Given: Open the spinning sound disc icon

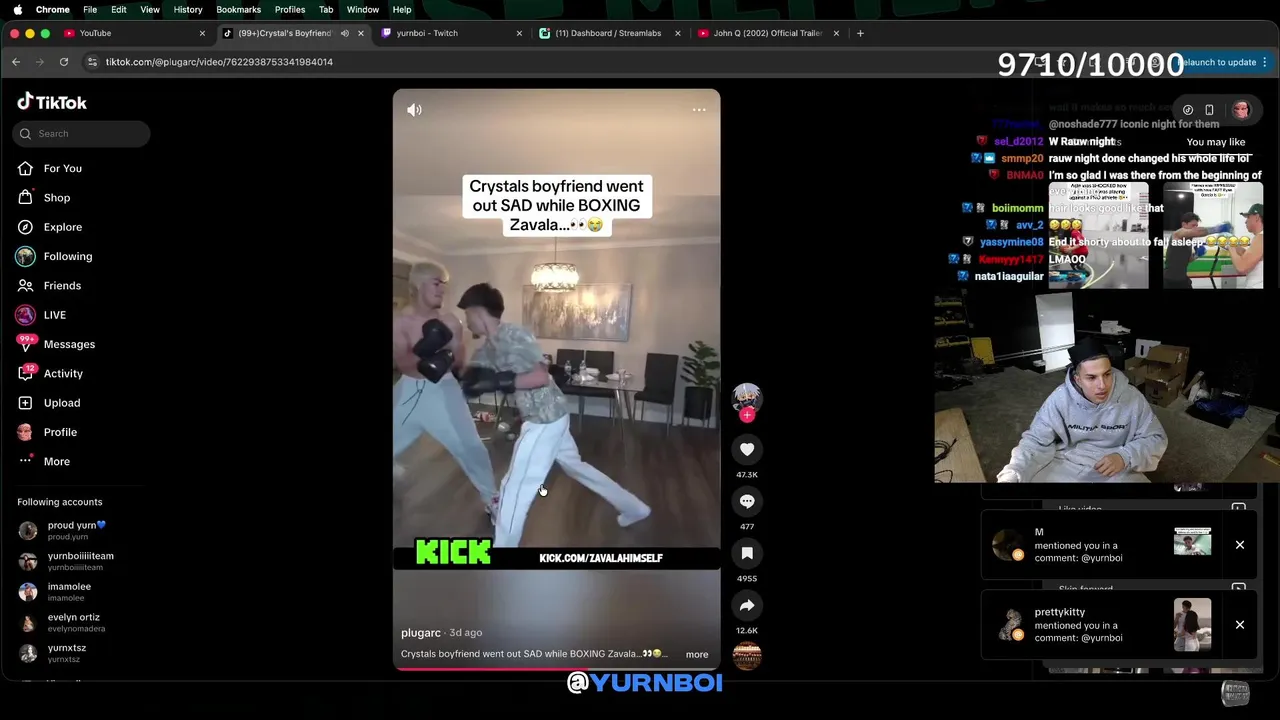Looking at the screenshot, I should [x=747, y=656].
